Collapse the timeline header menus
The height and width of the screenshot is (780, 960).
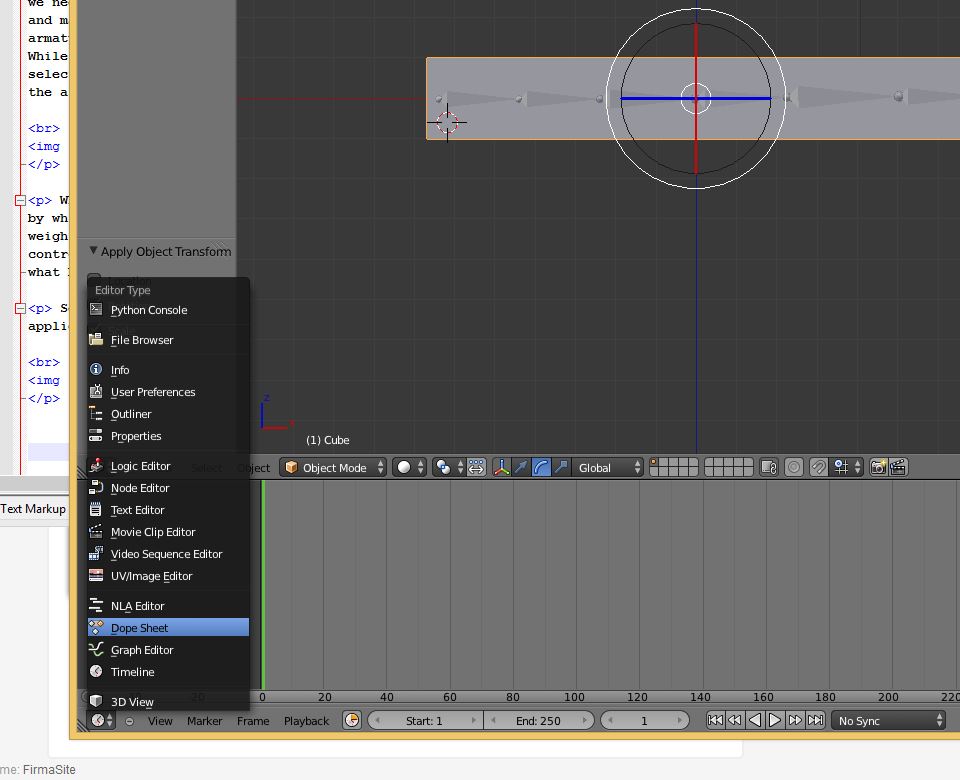(129, 721)
